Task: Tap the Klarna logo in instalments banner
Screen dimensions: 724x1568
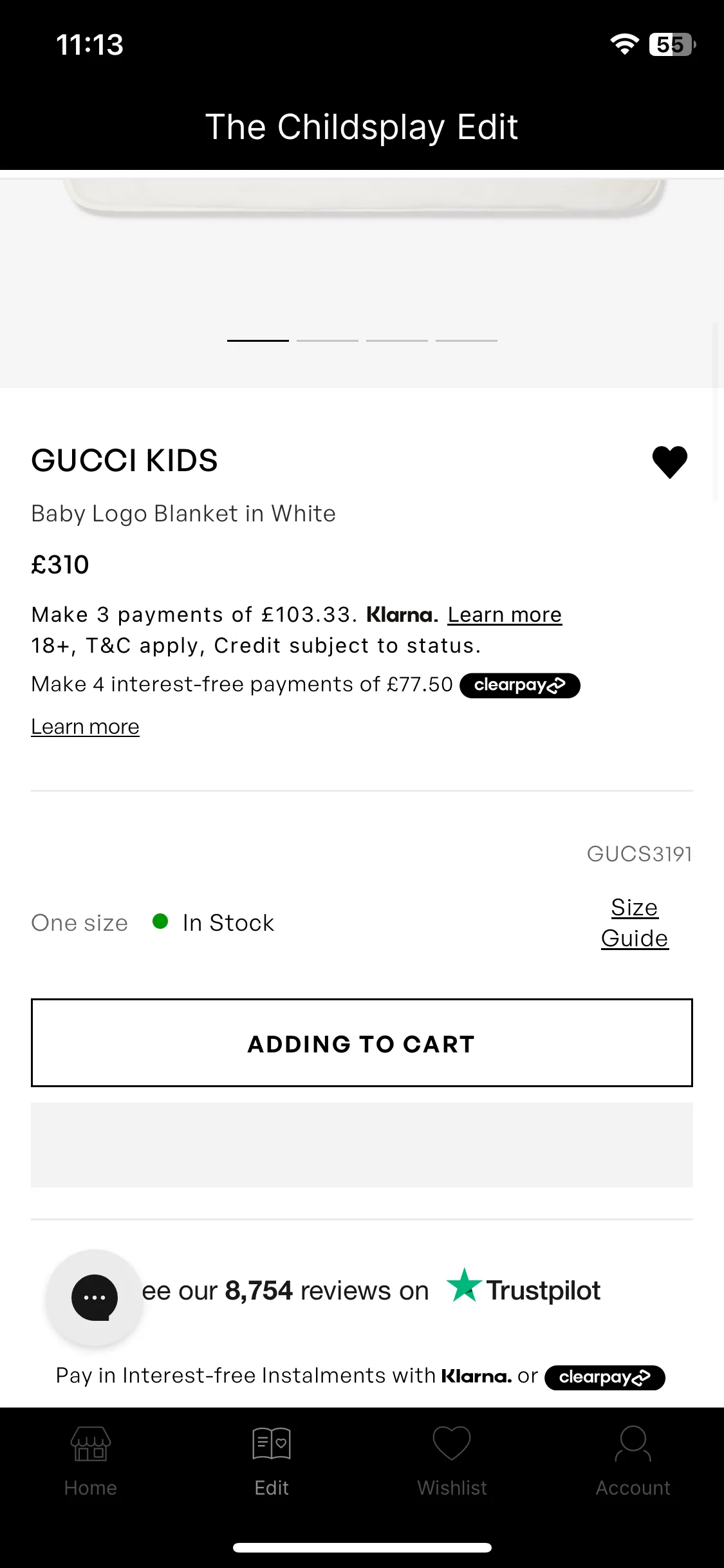Action: tap(476, 1377)
